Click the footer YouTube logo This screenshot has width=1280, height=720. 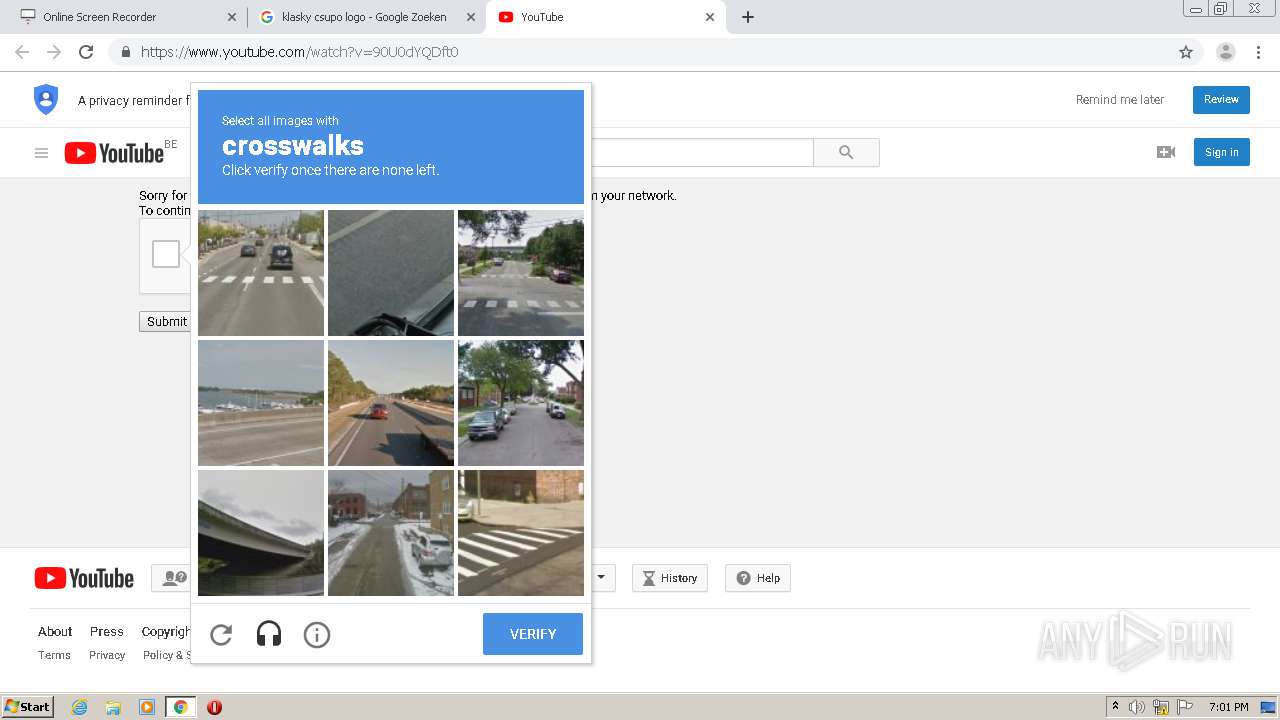[84, 578]
